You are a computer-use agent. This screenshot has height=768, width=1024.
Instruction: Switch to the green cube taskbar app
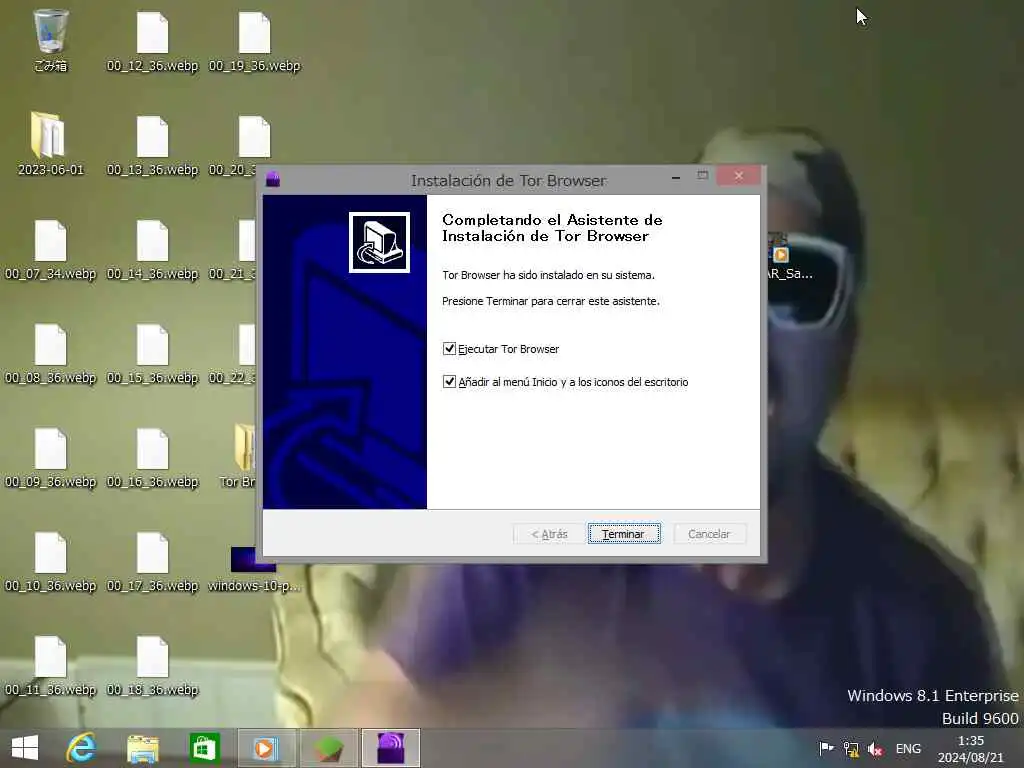tap(328, 748)
